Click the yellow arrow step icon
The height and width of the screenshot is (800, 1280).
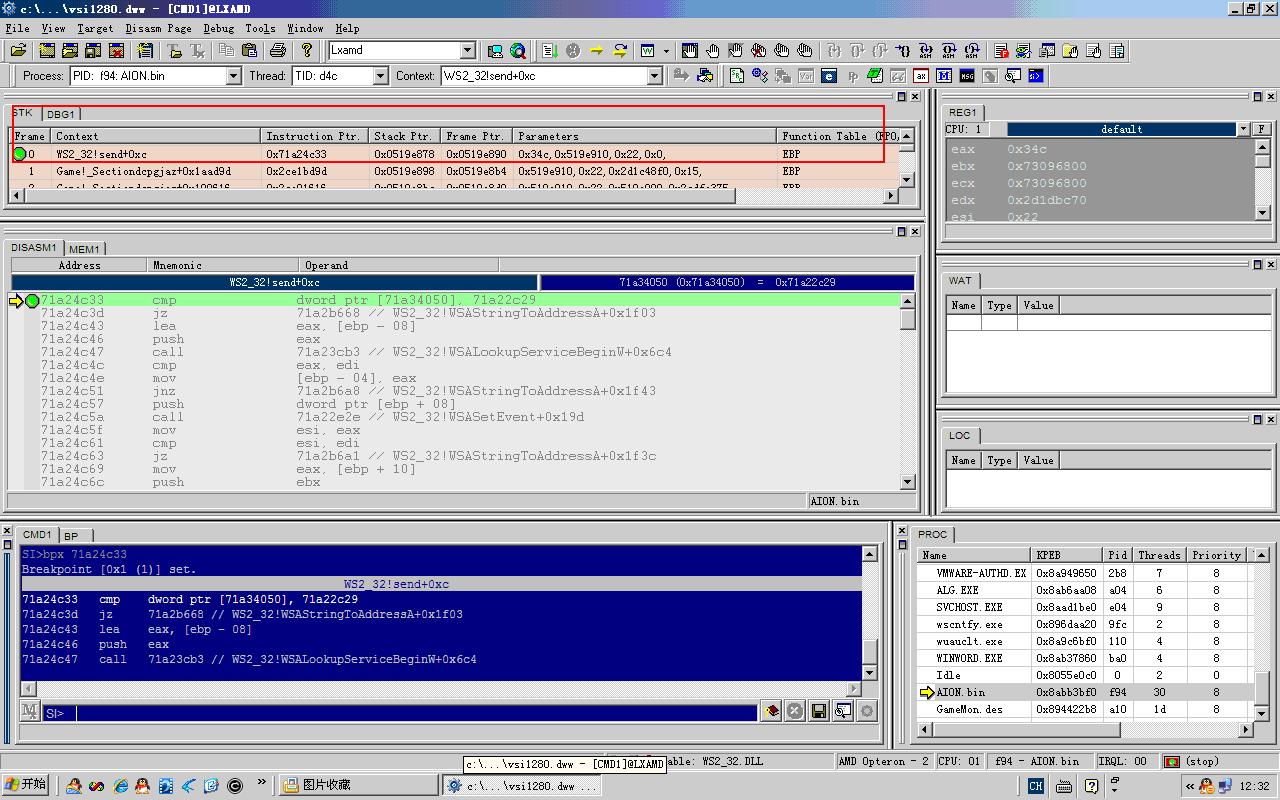pyautogui.click(x=596, y=50)
